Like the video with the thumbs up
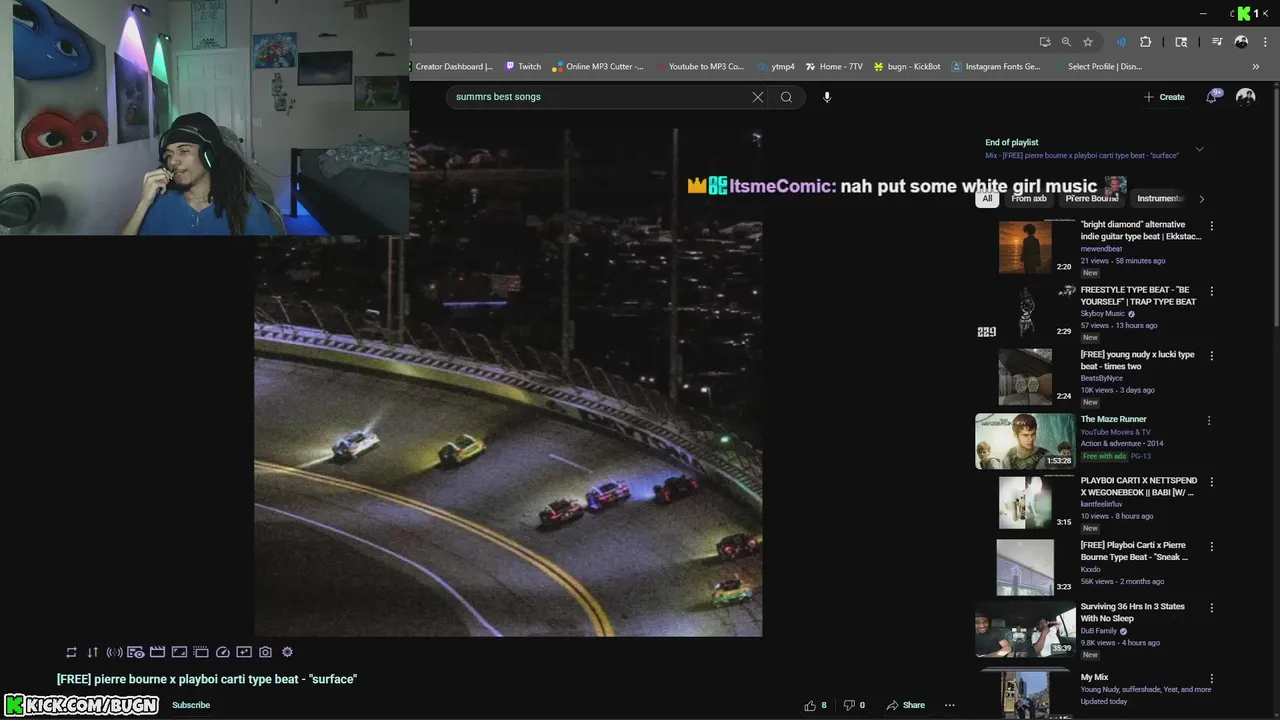The image size is (1280, 720). coord(816,705)
